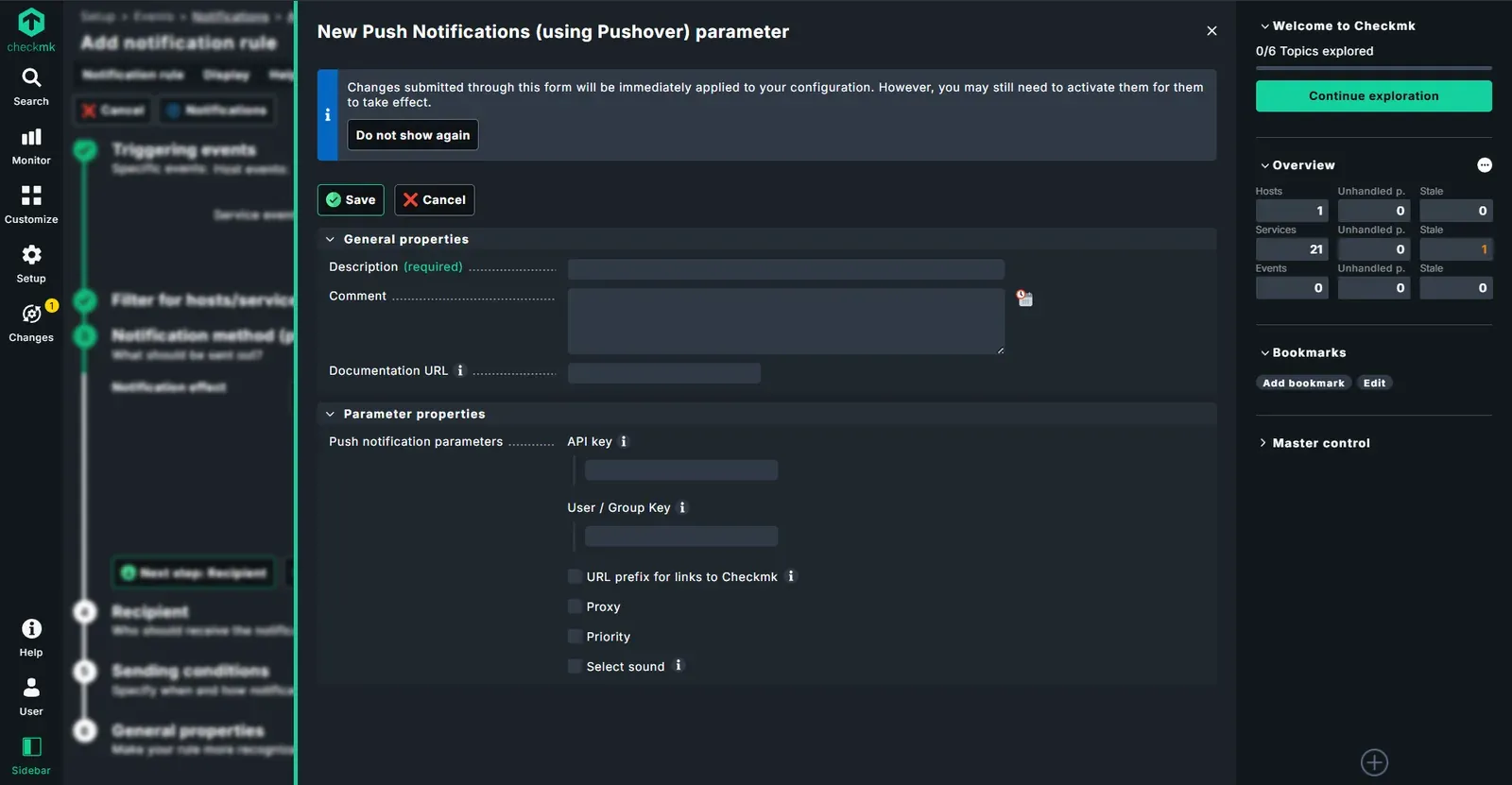The width and height of the screenshot is (1512, 785).
Task: Enable the Select sound option
Action: pyautogui.click(x=575, y=666)
